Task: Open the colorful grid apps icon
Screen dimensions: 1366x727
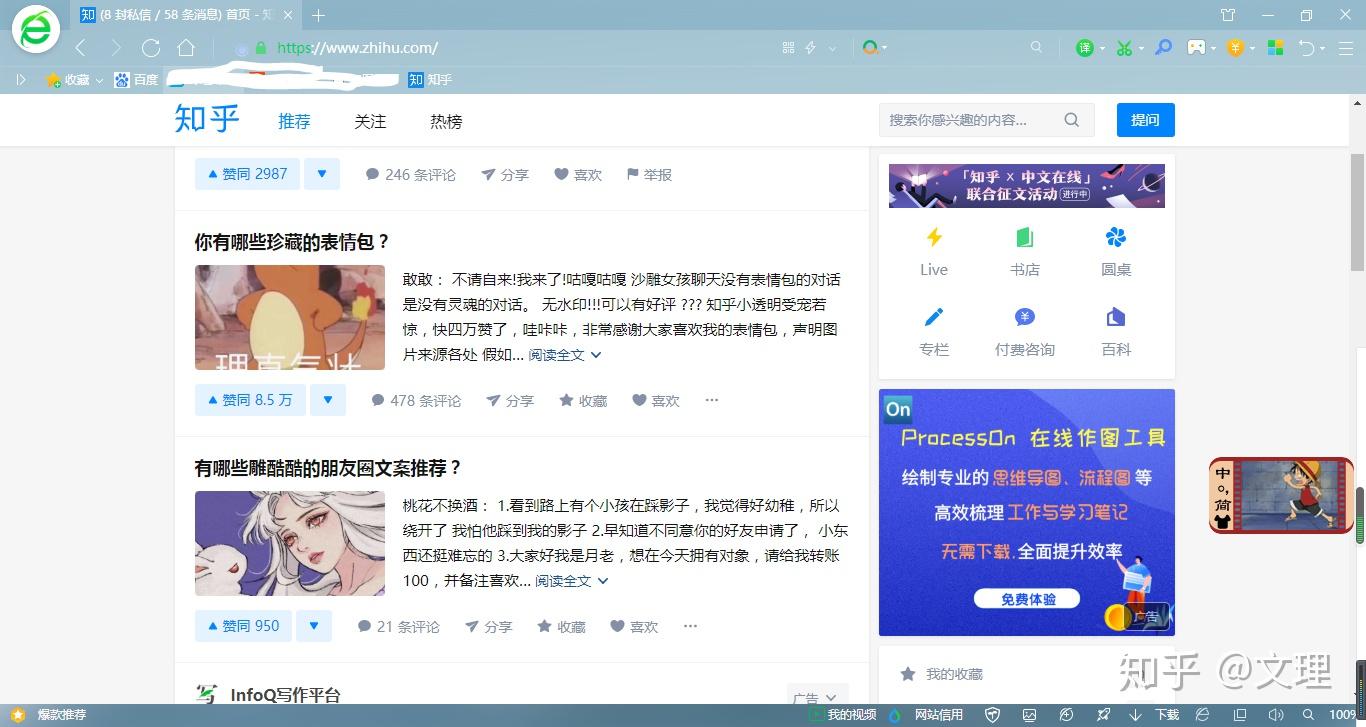Action: 1275,48
